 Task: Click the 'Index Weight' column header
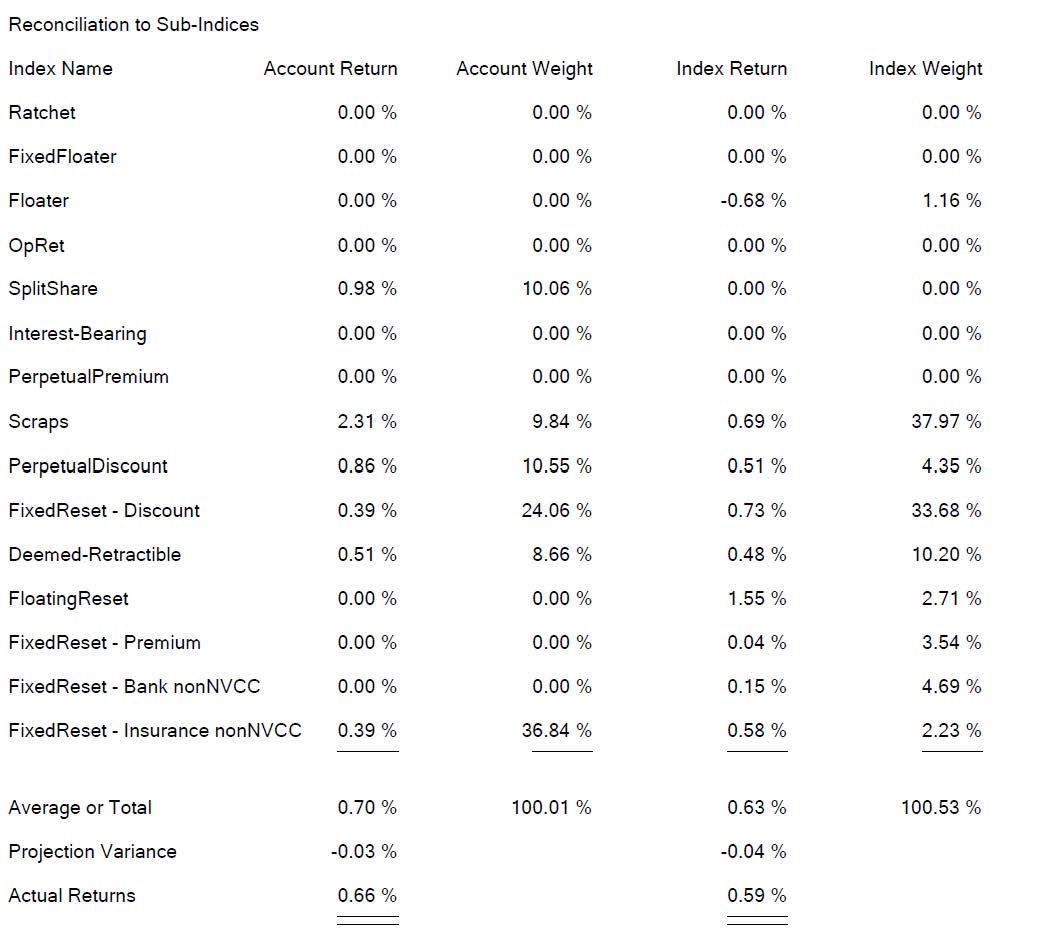click(925, 69)
